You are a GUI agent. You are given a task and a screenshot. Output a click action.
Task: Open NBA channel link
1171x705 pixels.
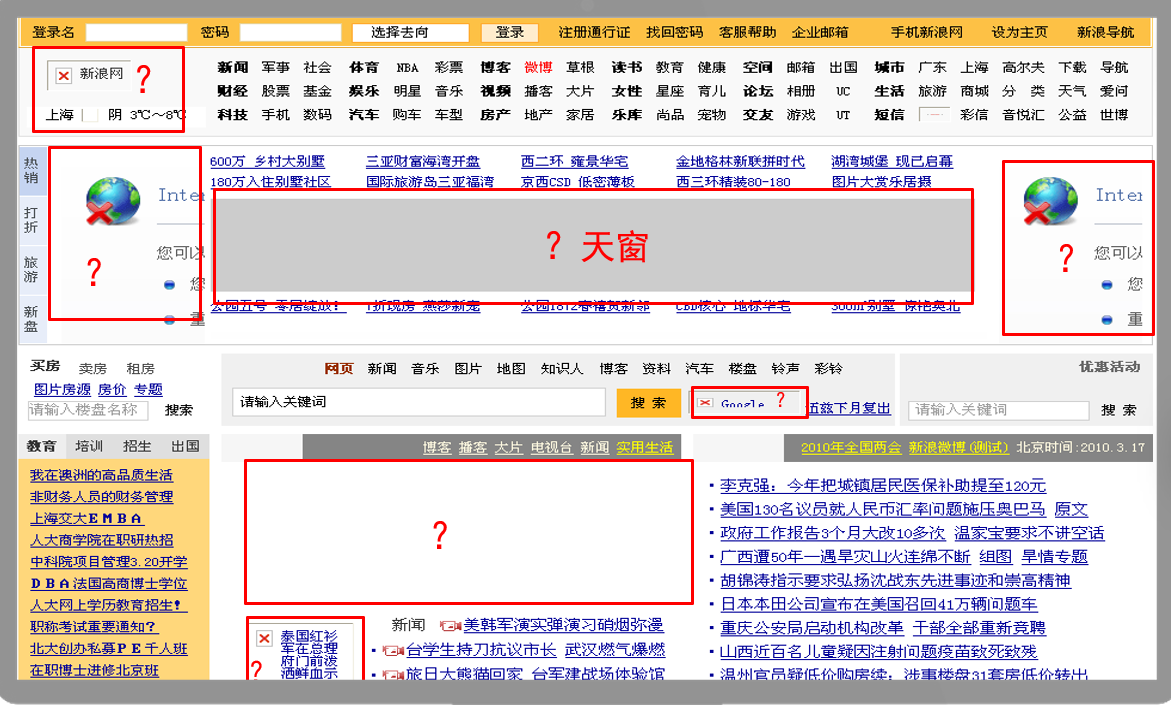[x=407, y=67]
